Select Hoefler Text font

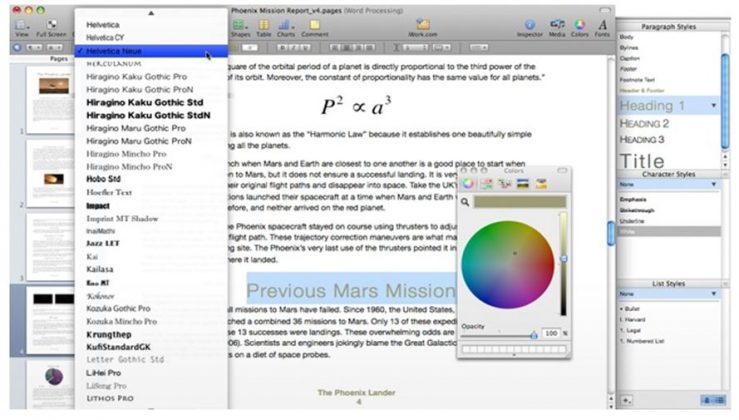point(110,192)
